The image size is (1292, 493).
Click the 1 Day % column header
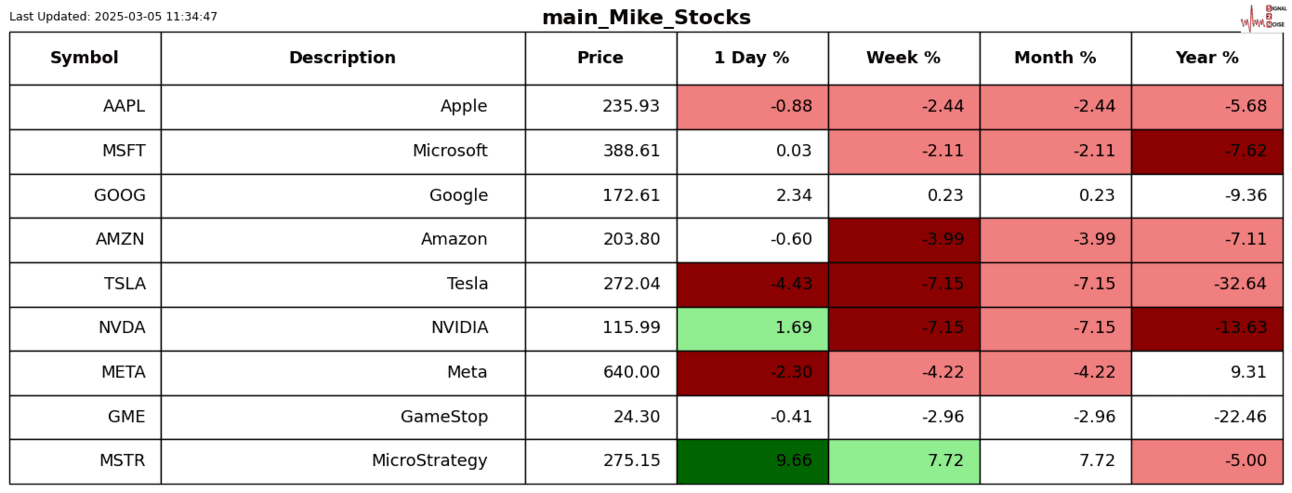click(752, 58)
